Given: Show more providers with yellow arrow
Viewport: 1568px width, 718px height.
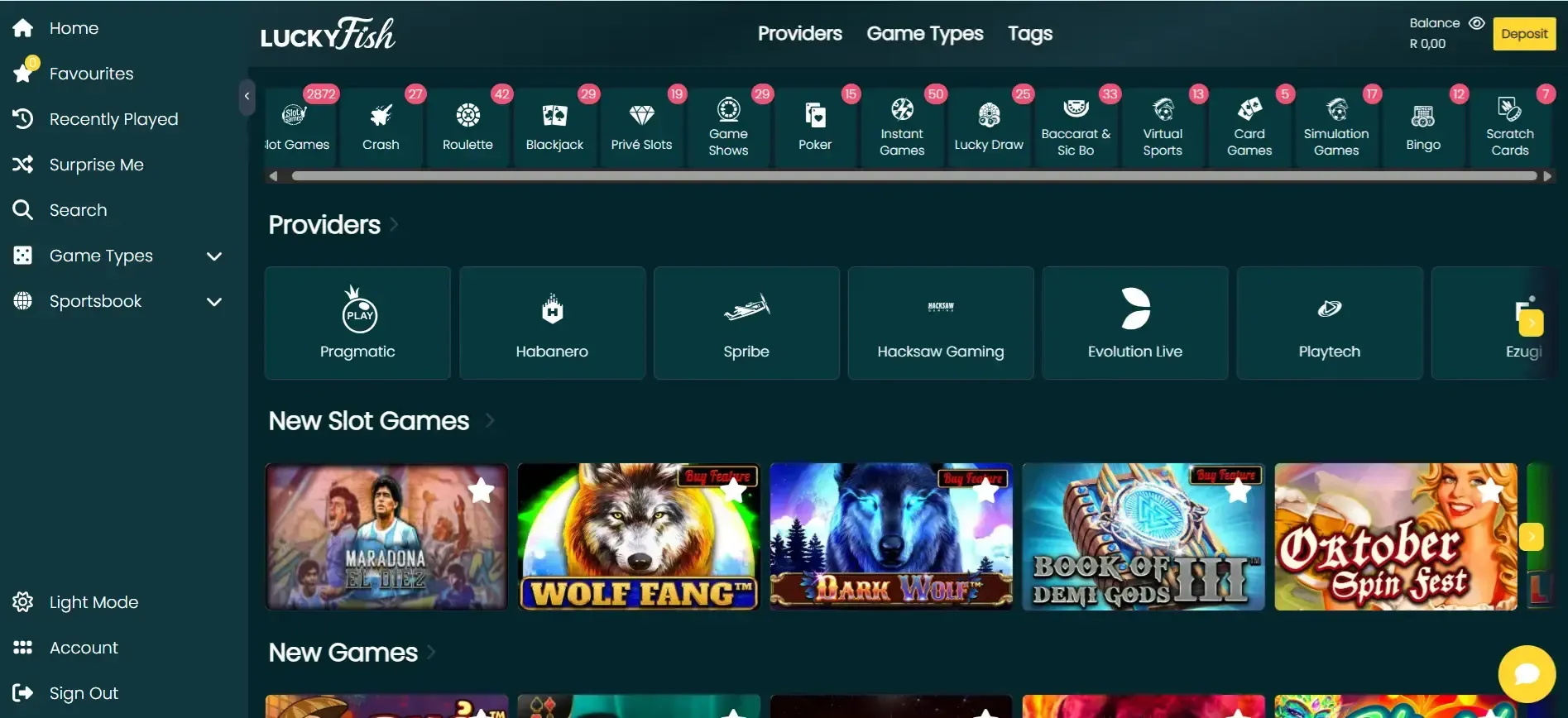Looking at the screenshot, I should coord(1531,322).
